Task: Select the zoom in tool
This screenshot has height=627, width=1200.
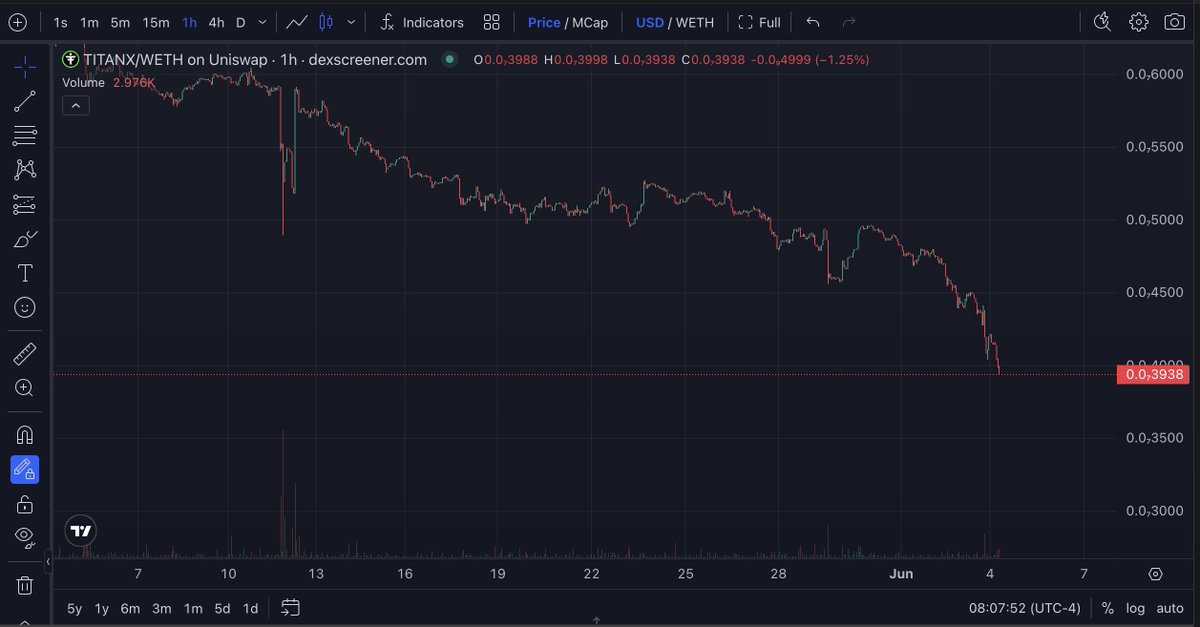Action: pos(25,388)
